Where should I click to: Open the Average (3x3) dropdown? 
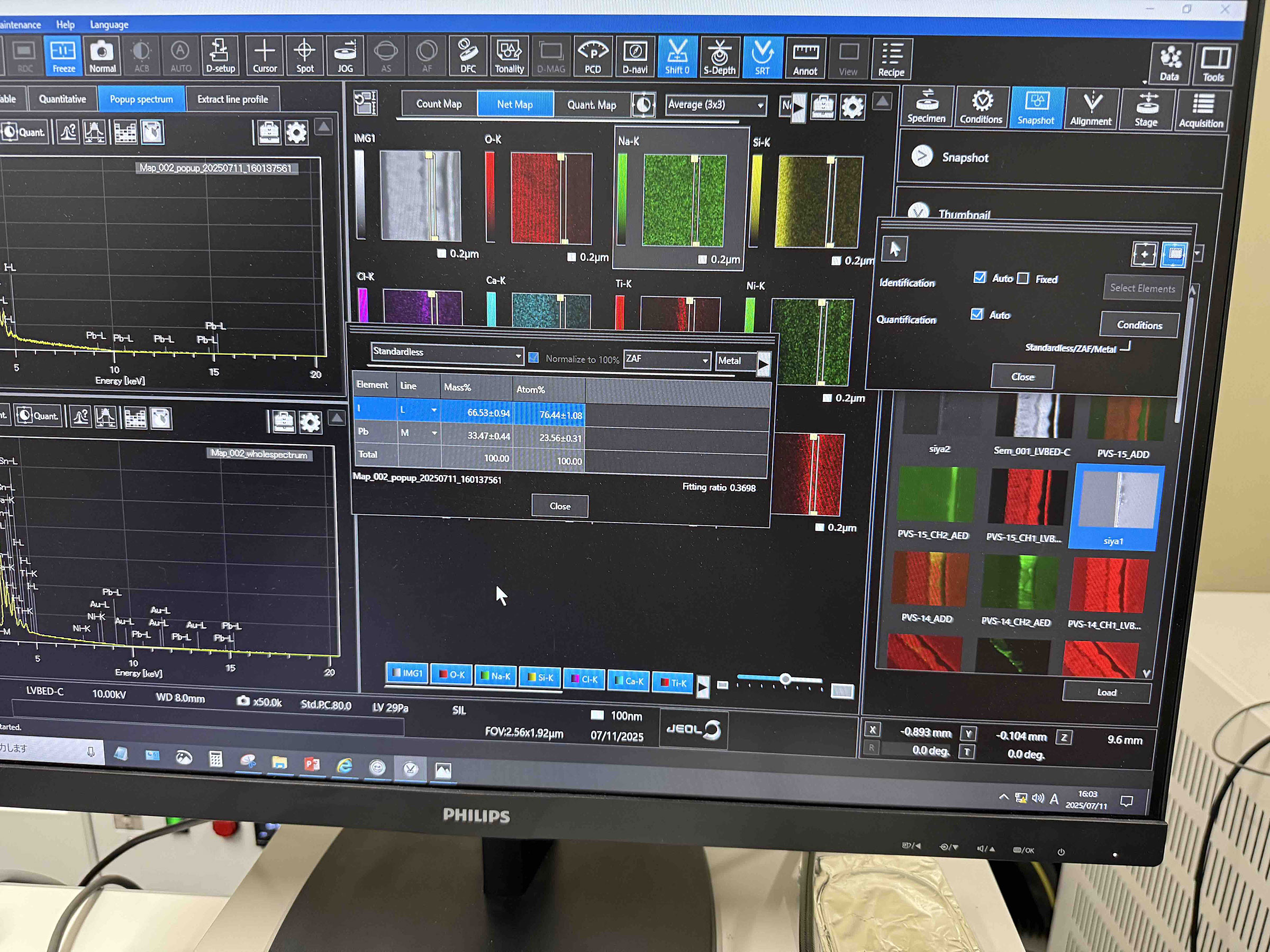pos(716,106)
